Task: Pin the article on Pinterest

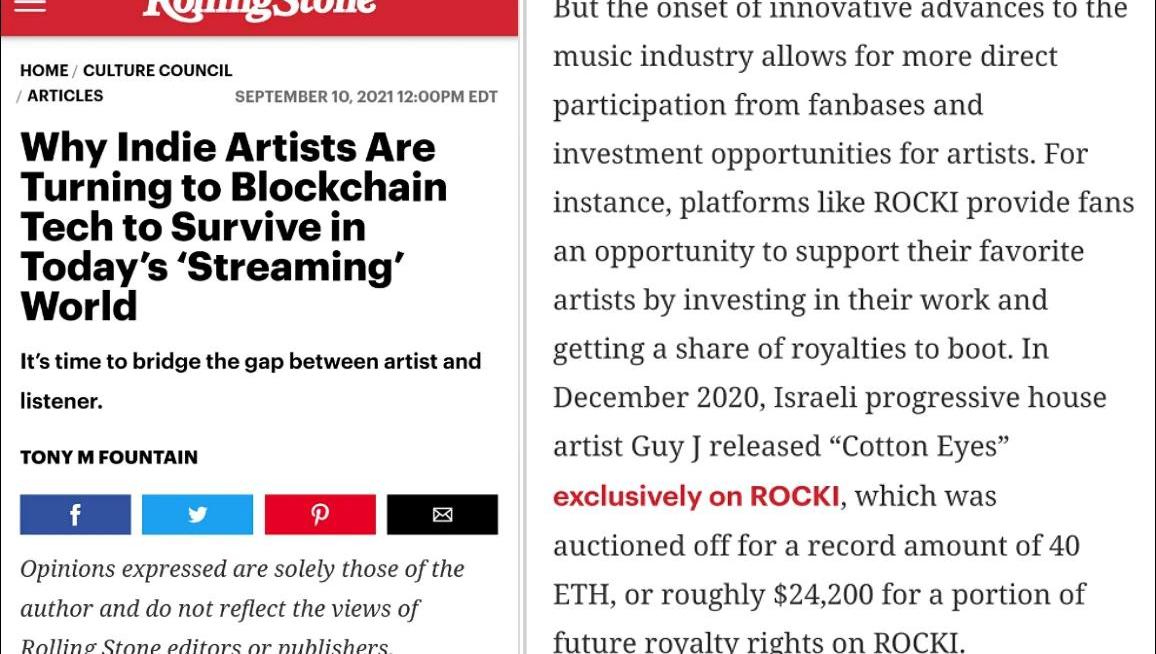Action: [320, 515]
